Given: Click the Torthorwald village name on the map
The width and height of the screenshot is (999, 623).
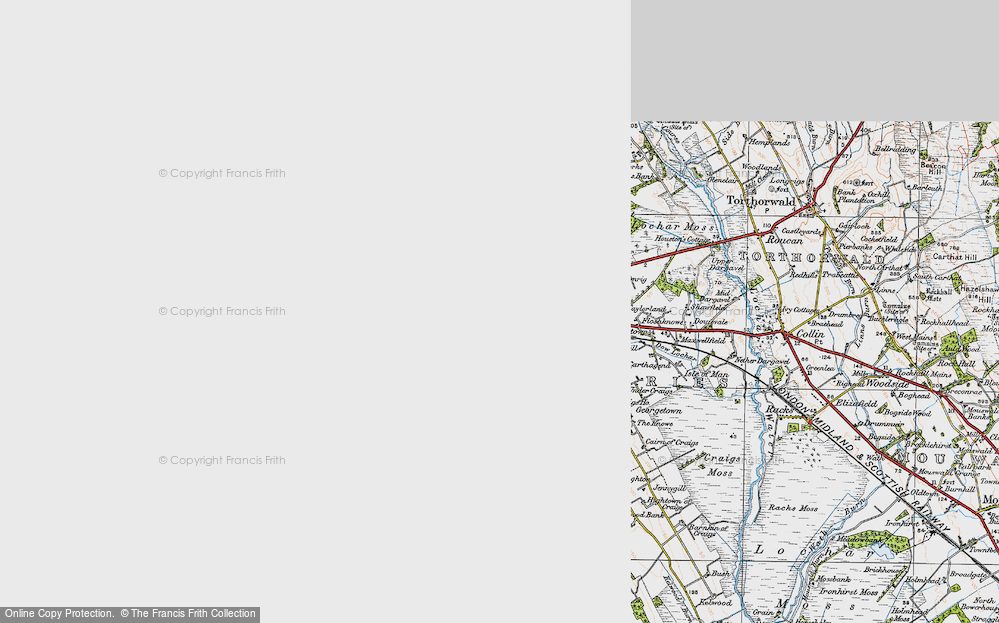Looking at the screenshot, I should pyautogui.click(x=761, y=201).
